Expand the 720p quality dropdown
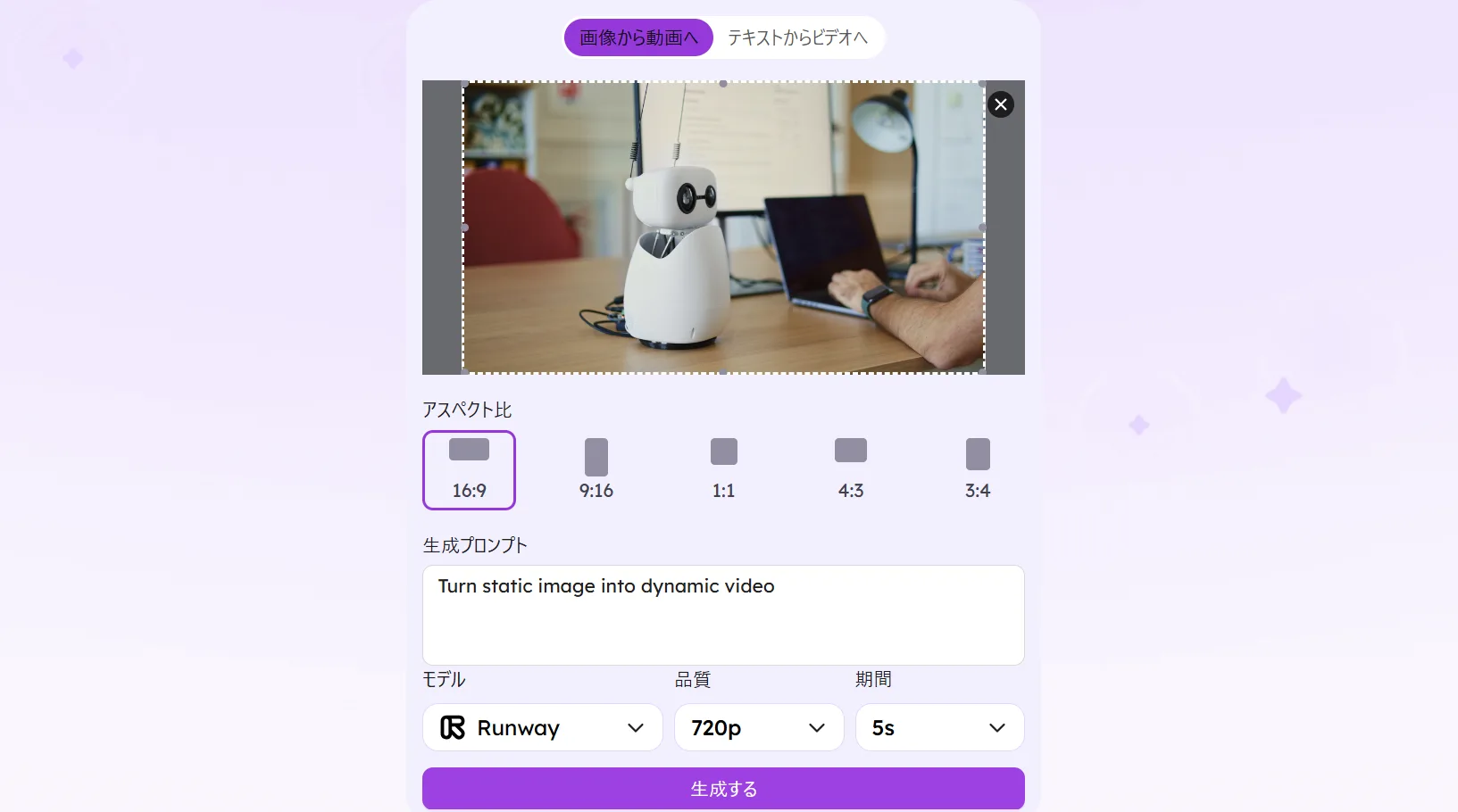This screenshot has height=812, width=1458. 759,727
